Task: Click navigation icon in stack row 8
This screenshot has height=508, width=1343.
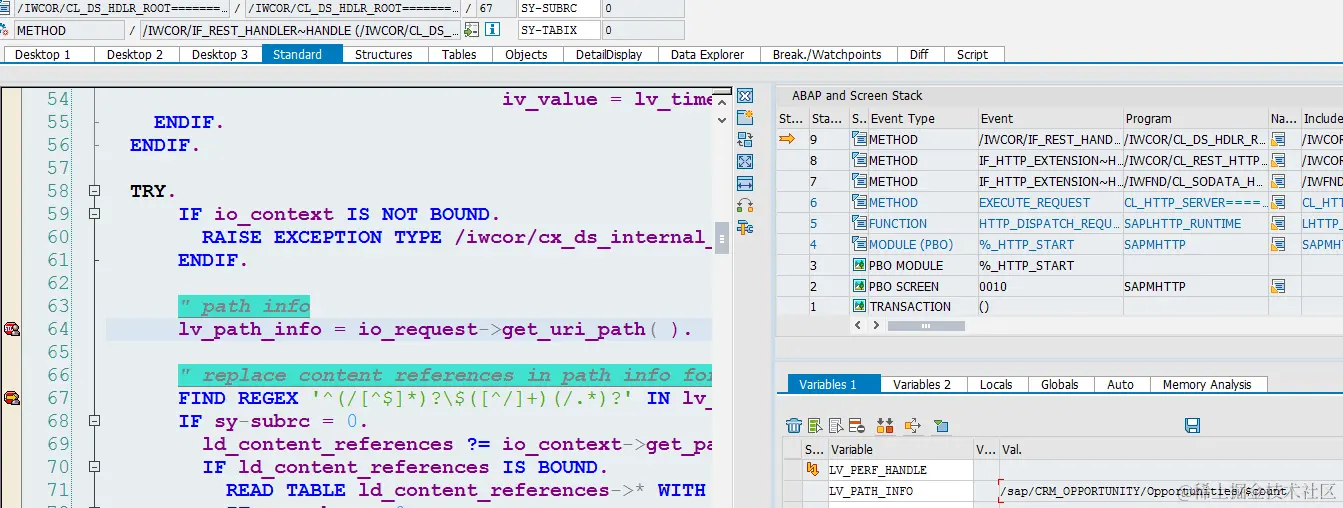Action: 1278,161
